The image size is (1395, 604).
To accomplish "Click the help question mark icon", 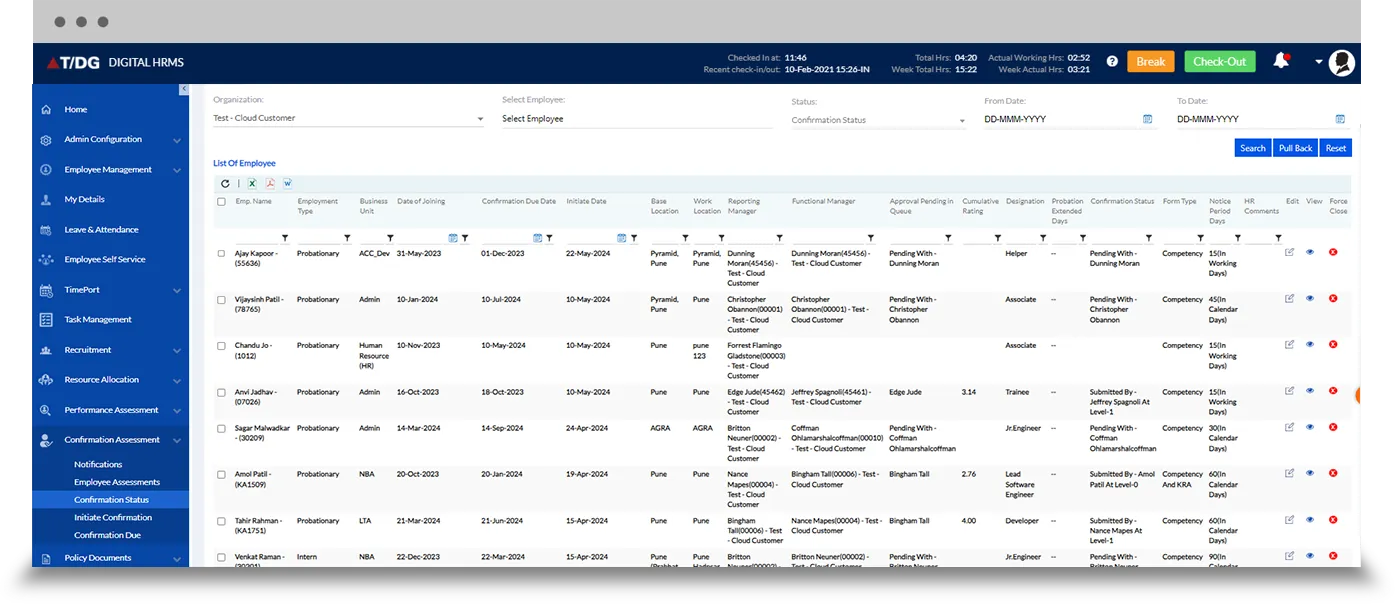I will 1112,62.
